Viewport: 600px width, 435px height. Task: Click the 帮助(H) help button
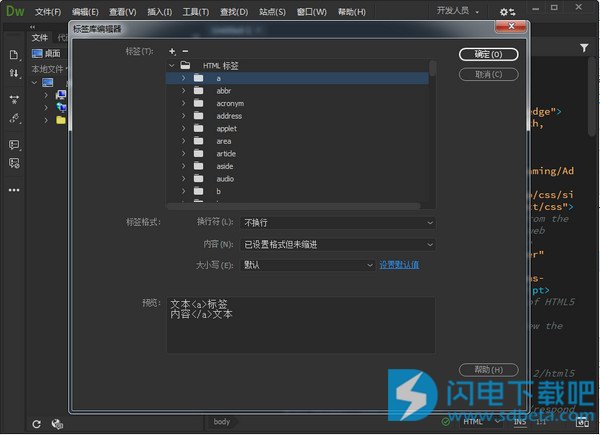coord(488,369)
